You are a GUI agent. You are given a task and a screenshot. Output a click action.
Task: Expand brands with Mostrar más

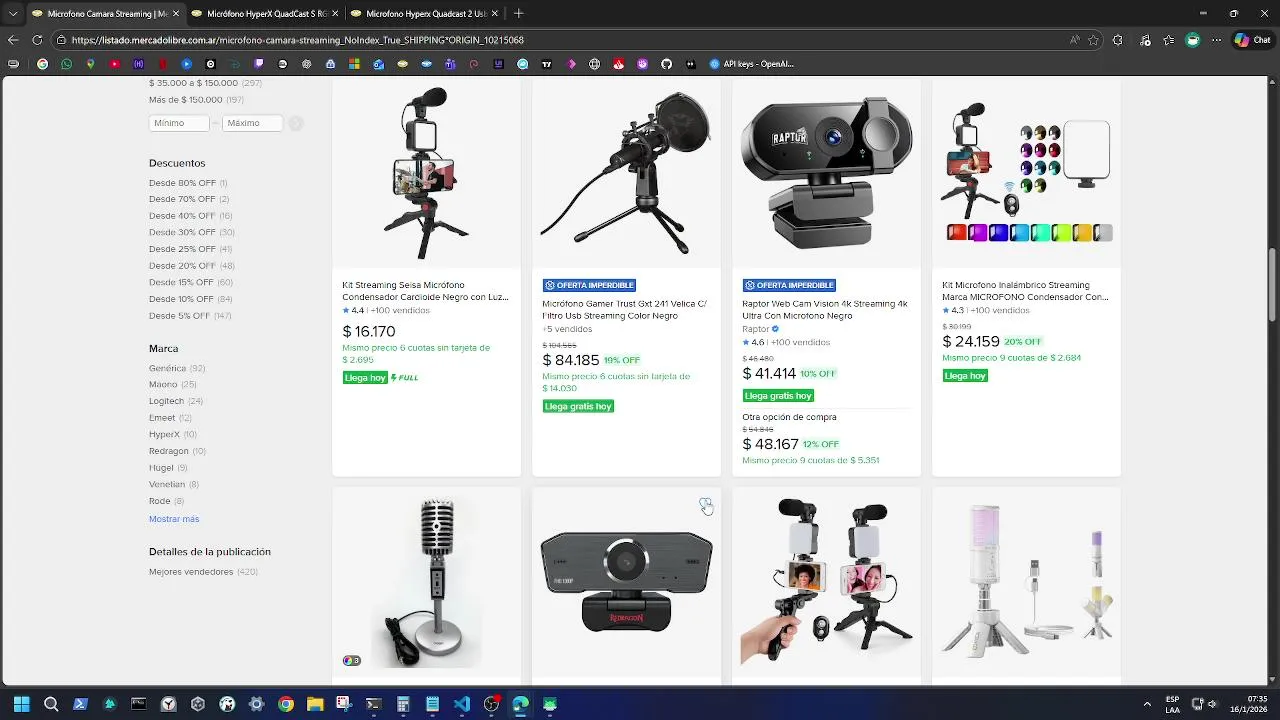(x=174, y=519)
